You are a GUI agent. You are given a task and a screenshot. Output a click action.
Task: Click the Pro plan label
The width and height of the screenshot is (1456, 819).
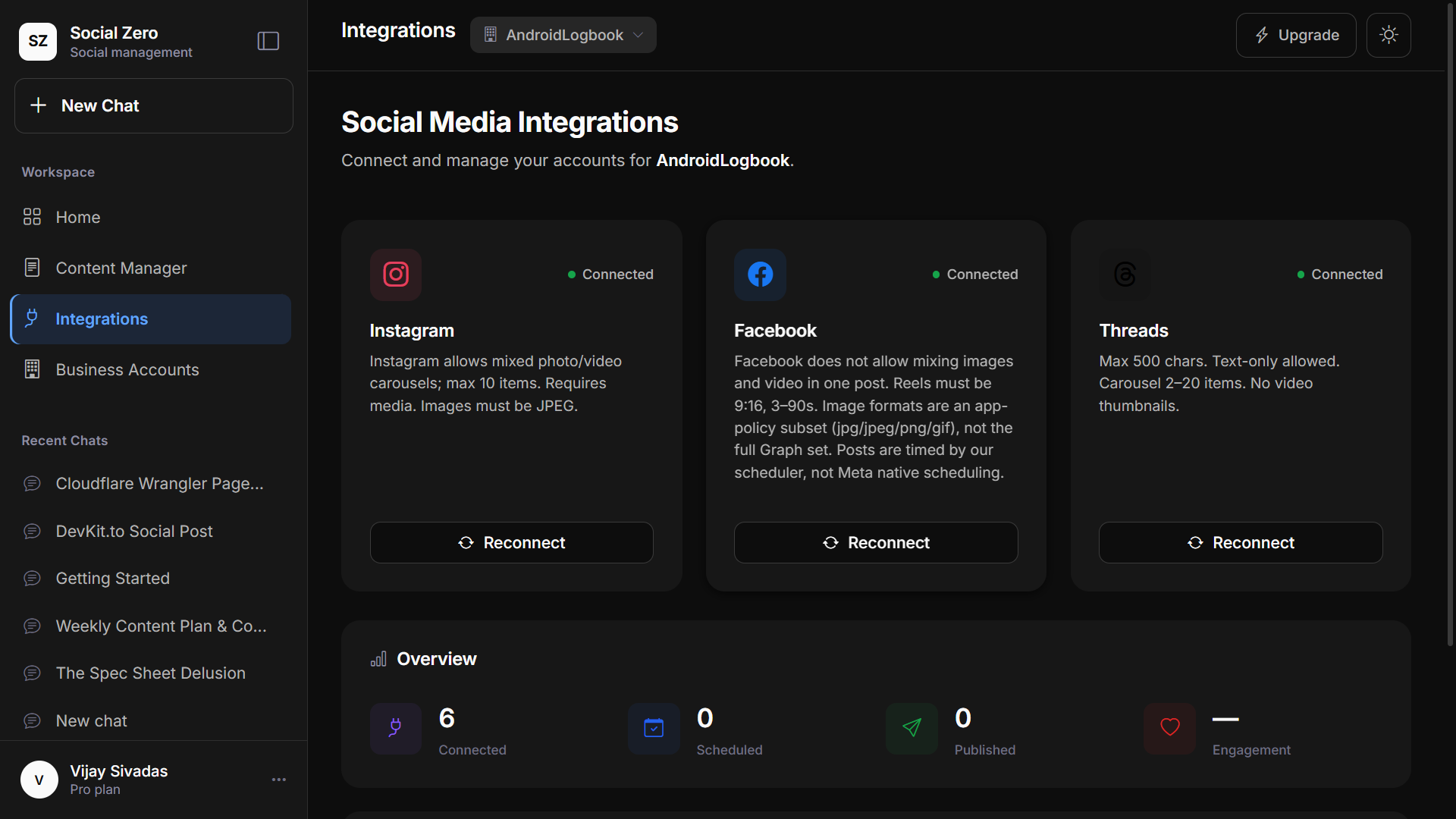95,789
